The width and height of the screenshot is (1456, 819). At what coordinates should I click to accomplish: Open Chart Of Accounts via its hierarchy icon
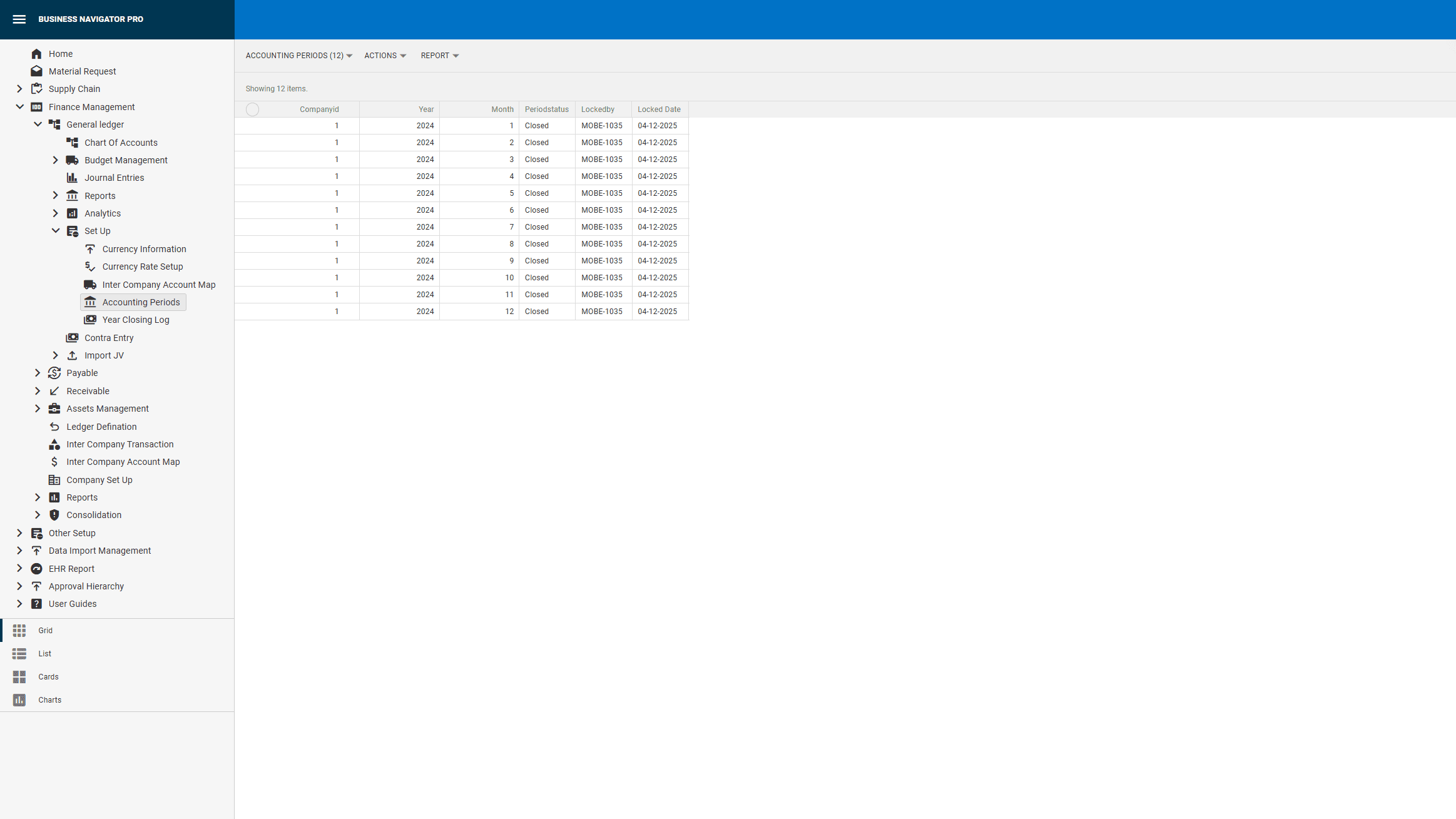pyautogui.click(x=72, y=142)
